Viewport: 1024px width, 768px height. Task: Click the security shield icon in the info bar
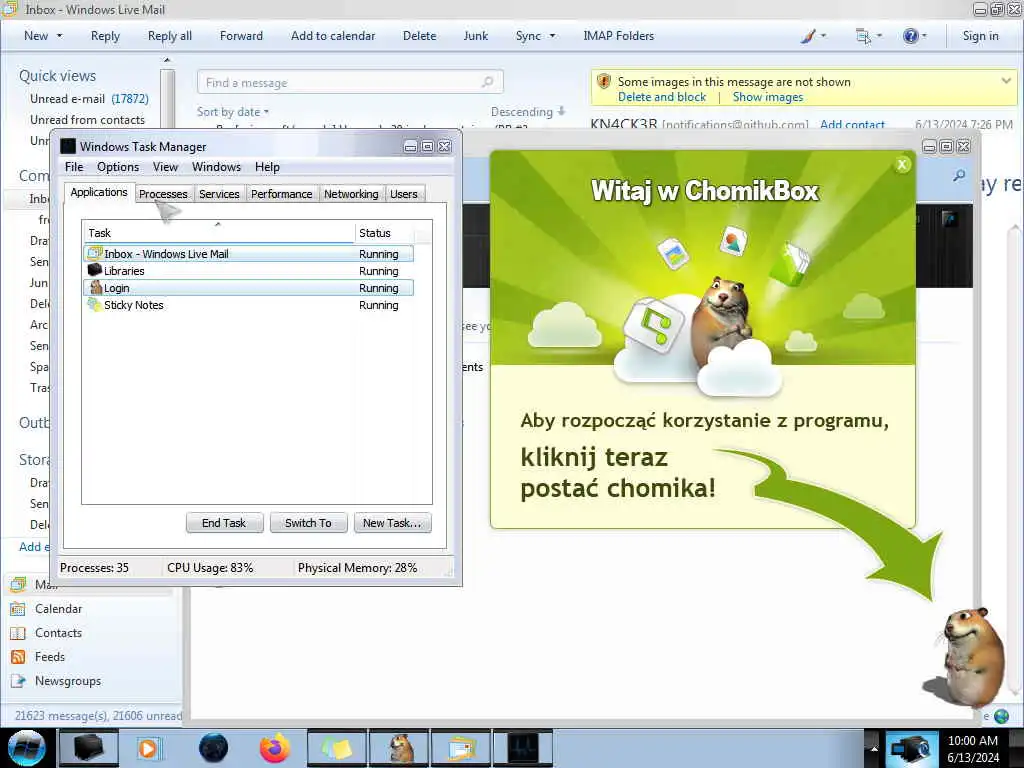(604, 82)
